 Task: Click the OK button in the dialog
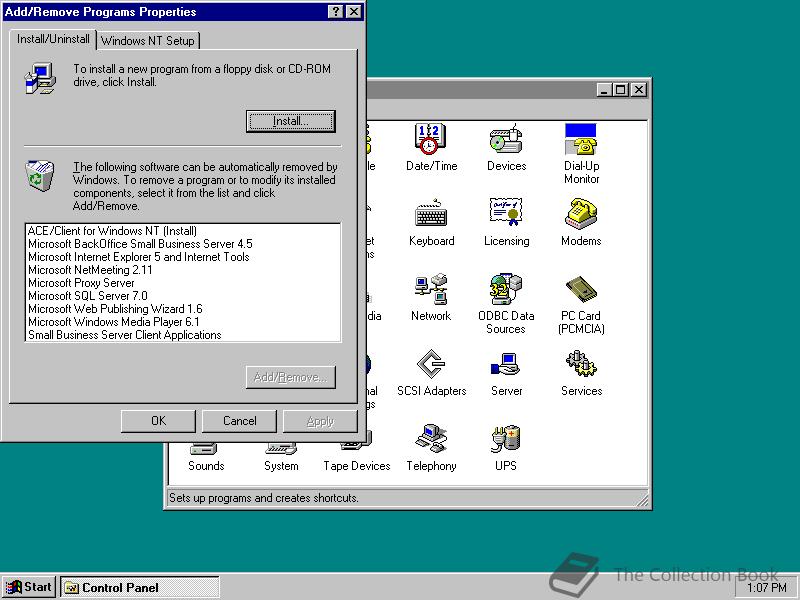[158, 421]
